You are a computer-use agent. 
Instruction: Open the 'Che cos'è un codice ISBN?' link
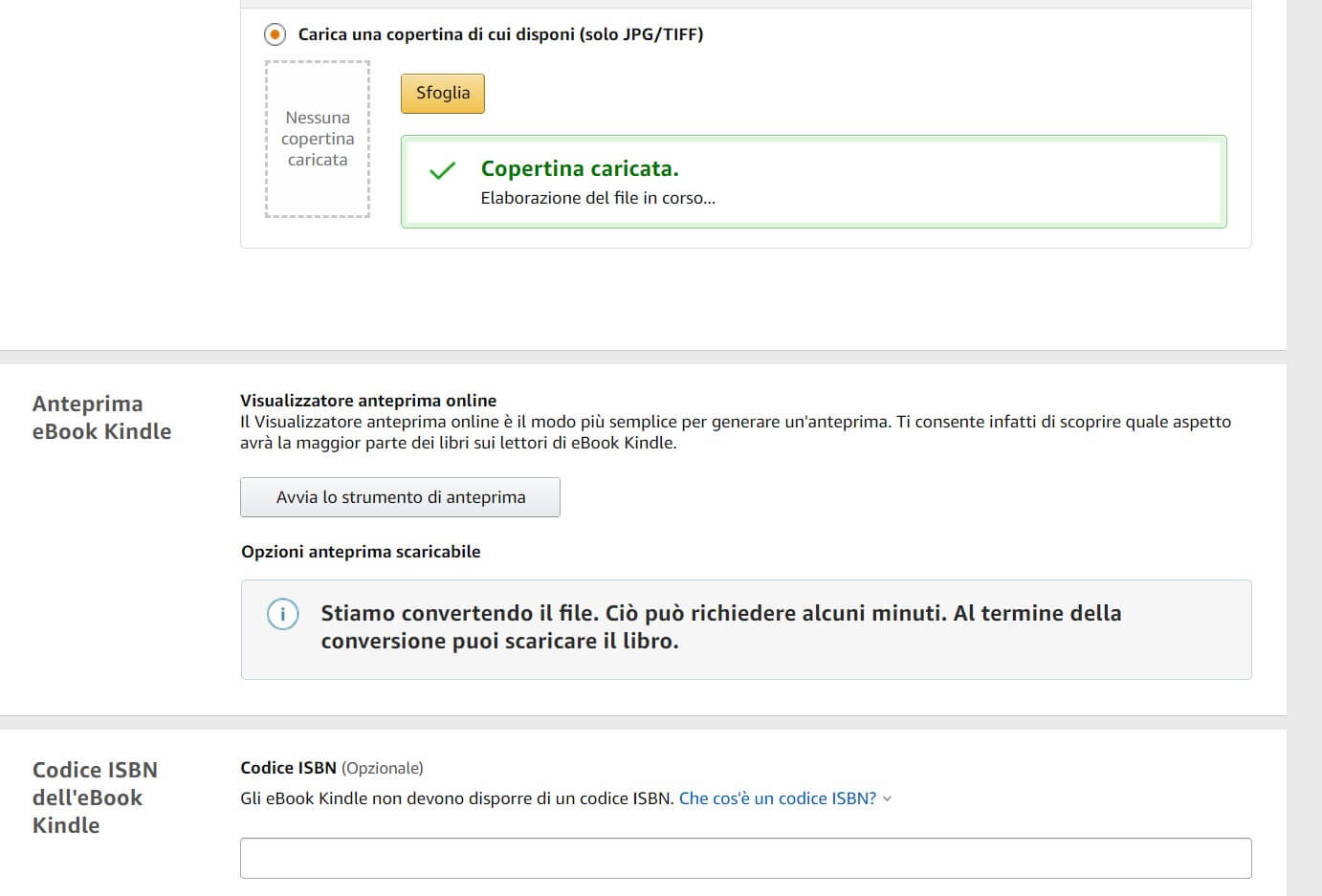tap(777, 798)
